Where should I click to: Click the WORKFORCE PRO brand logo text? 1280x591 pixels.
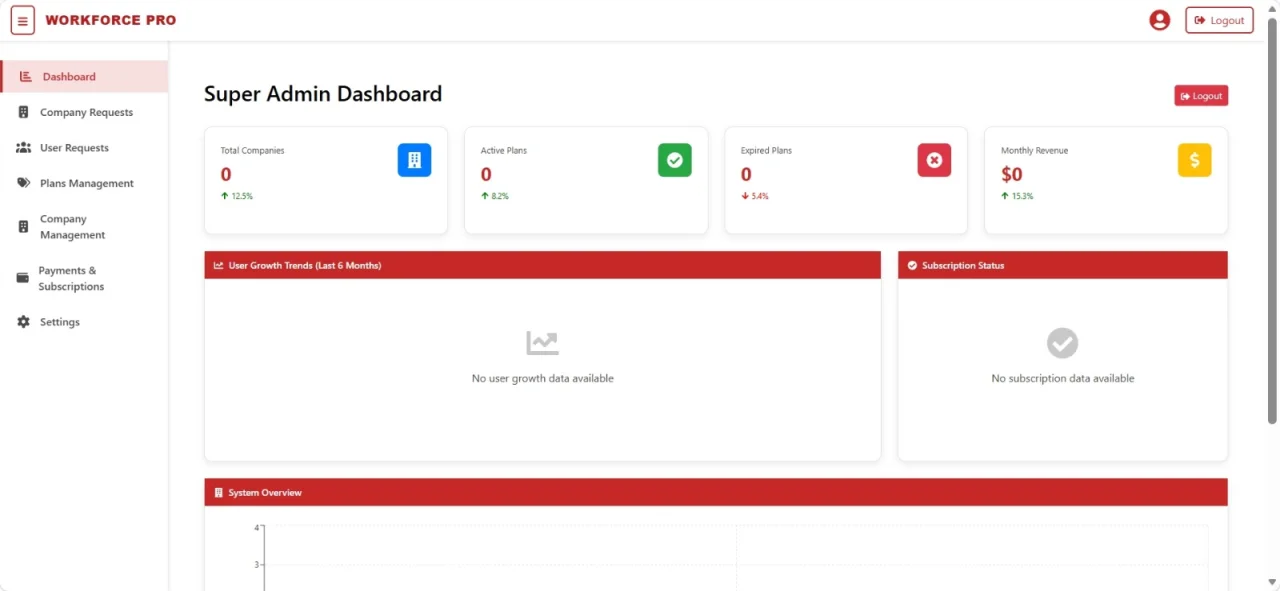[x=111, y=20]
